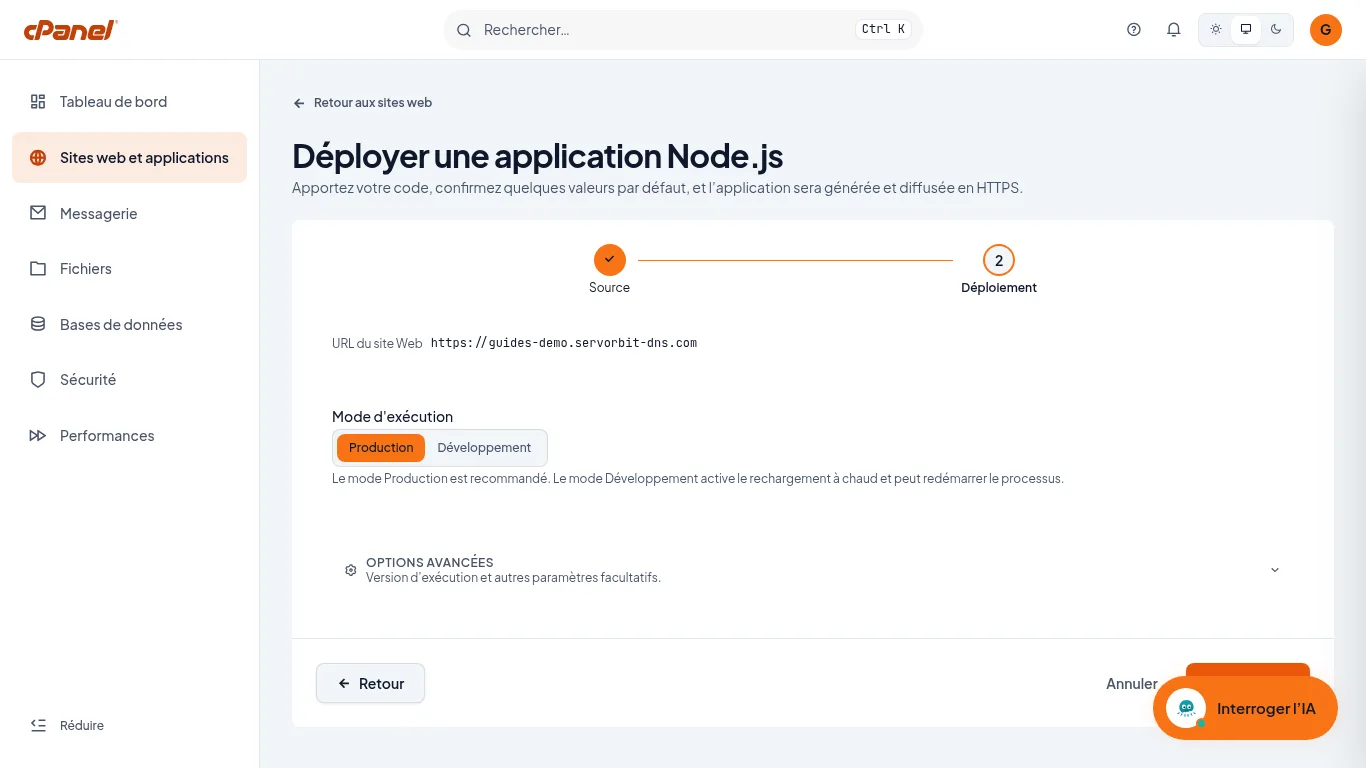Open the help question-mark icon
This screenshot has width=1366, height=768.
pos(1134,30)
